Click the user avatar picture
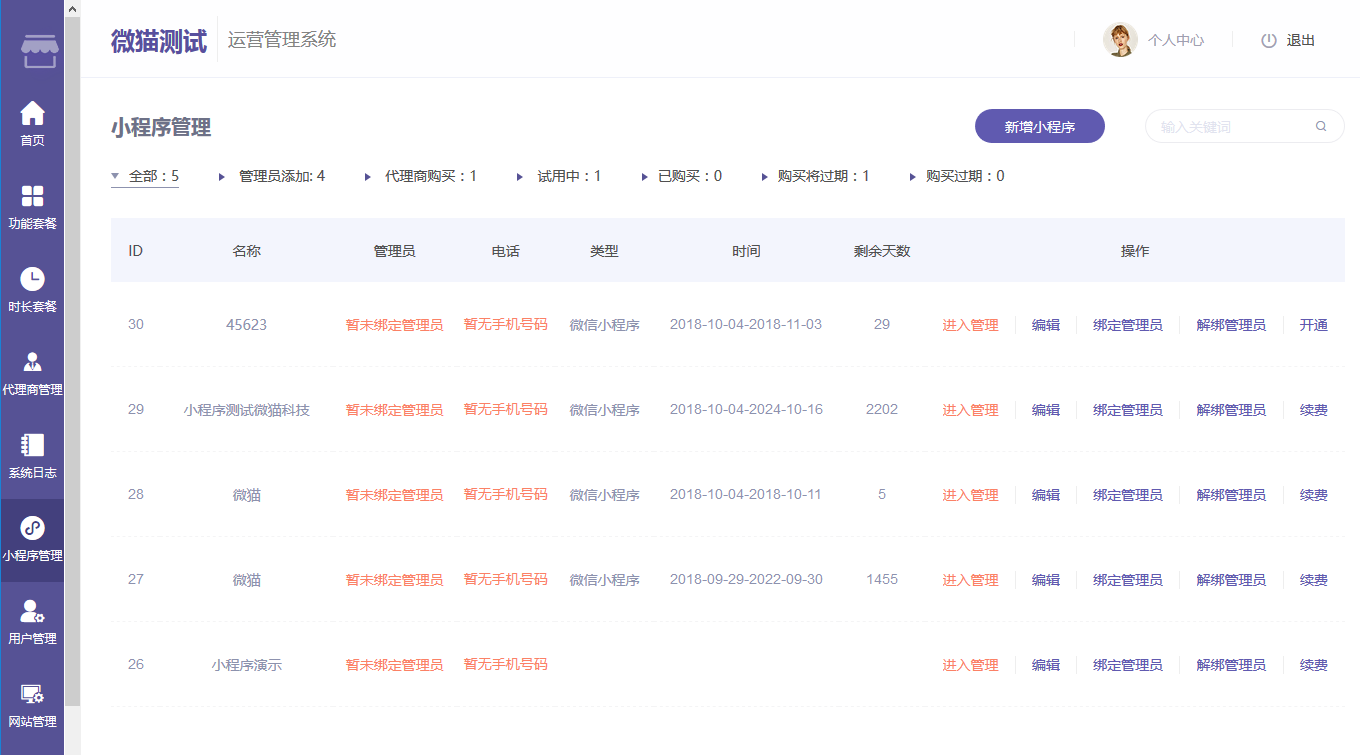Viewport: 1360px width, 755px height. click(x=1120, y=40)
